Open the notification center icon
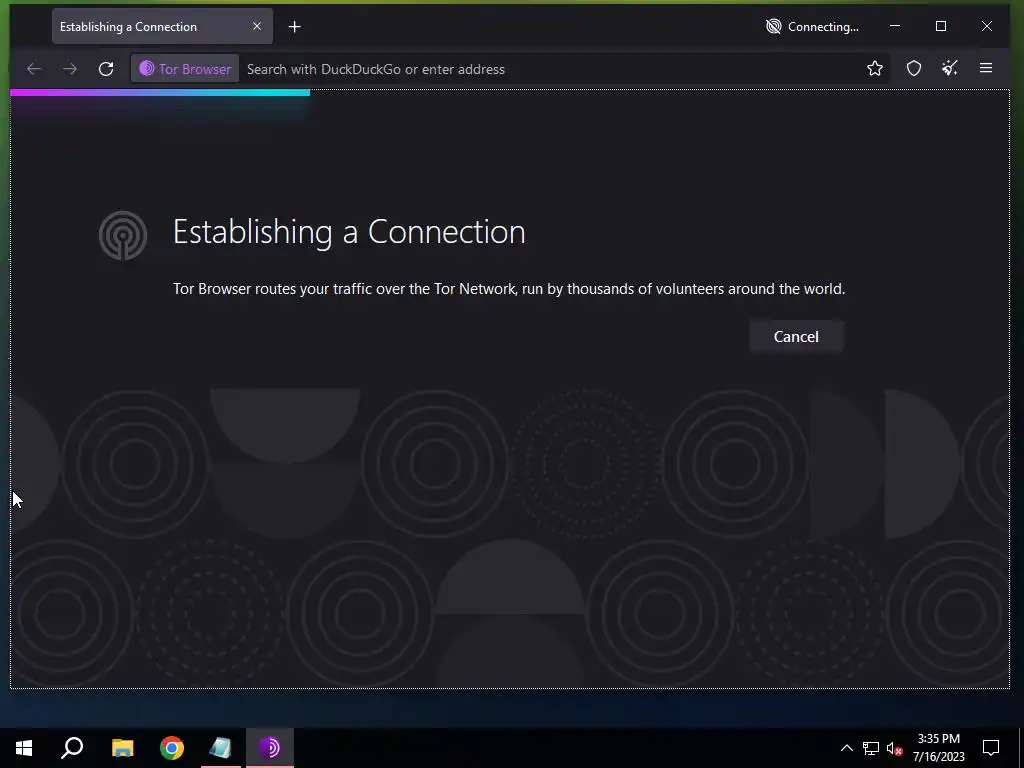Viewport: 1024px width, 768px height. (991, 748)
